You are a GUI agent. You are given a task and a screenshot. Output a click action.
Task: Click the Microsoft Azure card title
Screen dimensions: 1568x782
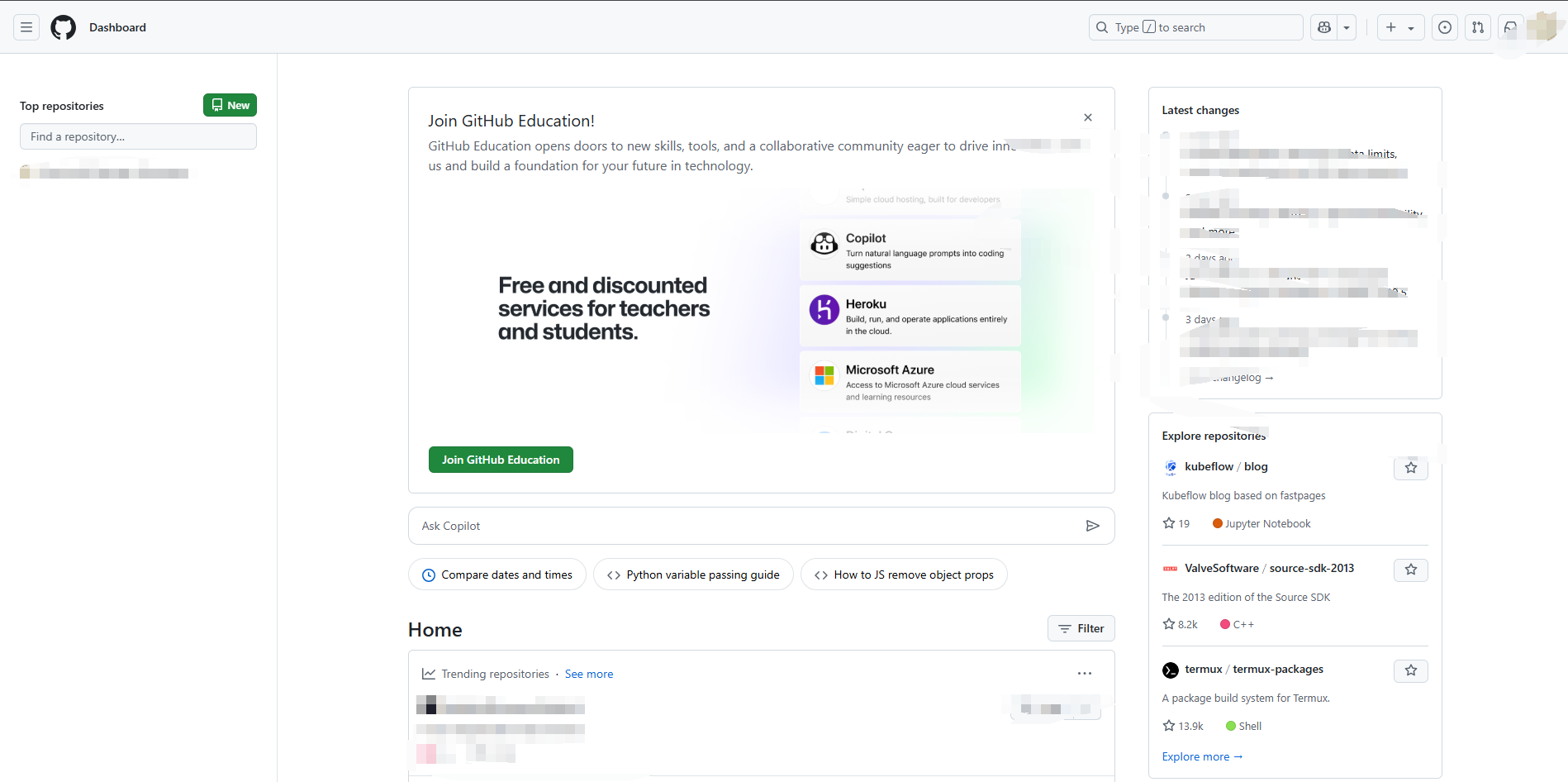890,370
